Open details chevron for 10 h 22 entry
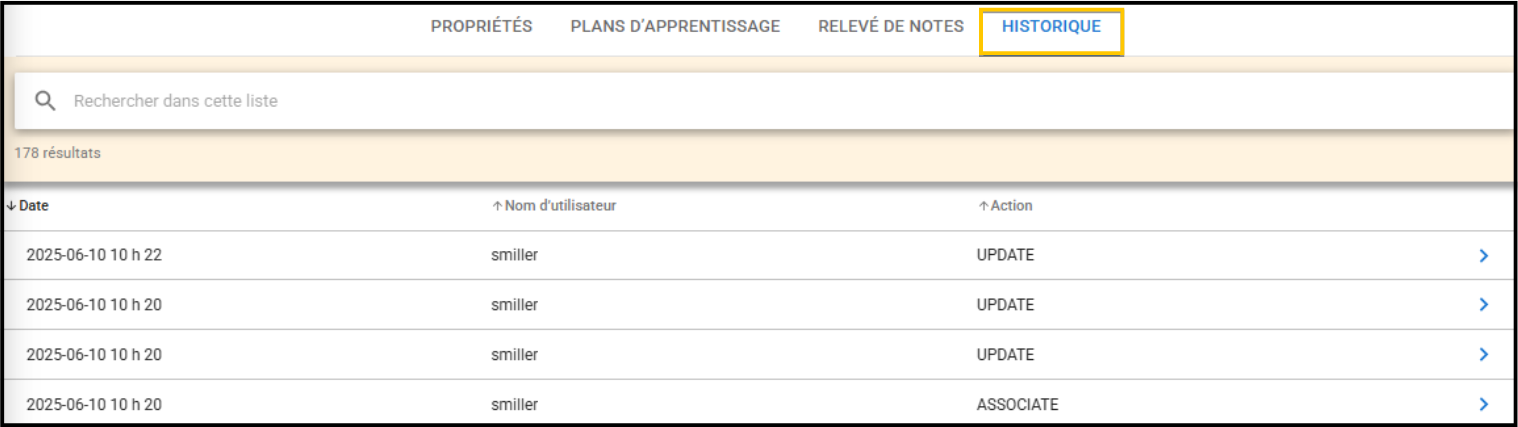 pyautogui.click(x=1483, y=256)
